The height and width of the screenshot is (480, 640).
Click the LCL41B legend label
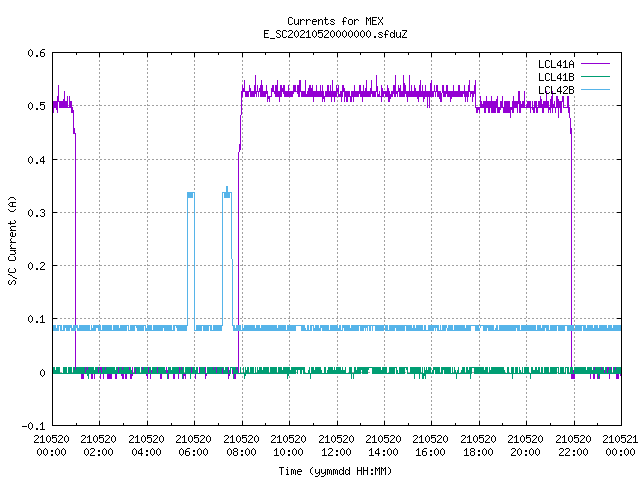pos(556,77)
